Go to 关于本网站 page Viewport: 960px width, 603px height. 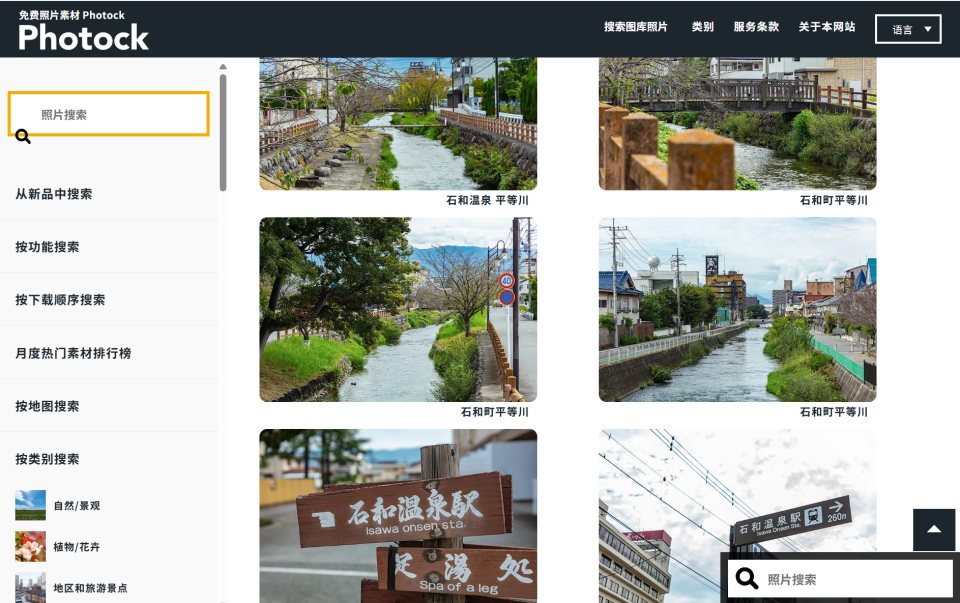(x=826, y=27)
